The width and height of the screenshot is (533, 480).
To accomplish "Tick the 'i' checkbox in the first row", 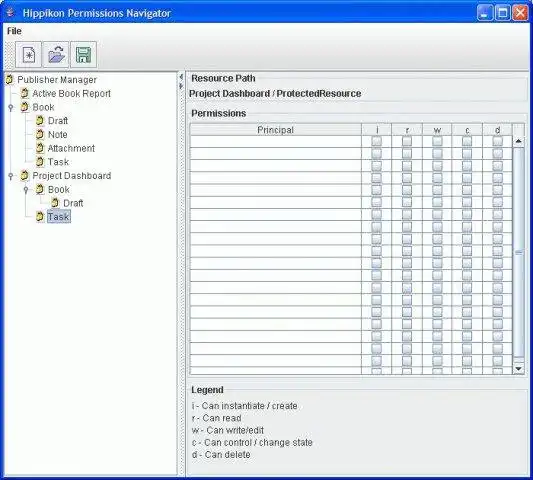I will [x=377, y=141].
